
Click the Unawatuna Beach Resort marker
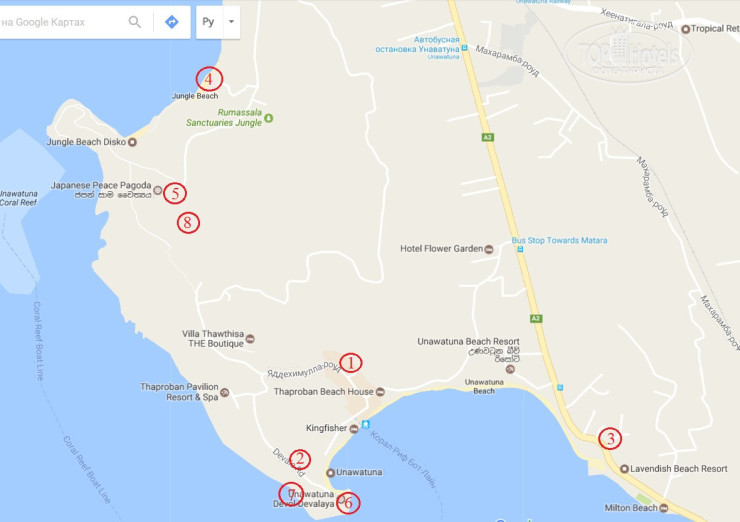click(510, 369)
